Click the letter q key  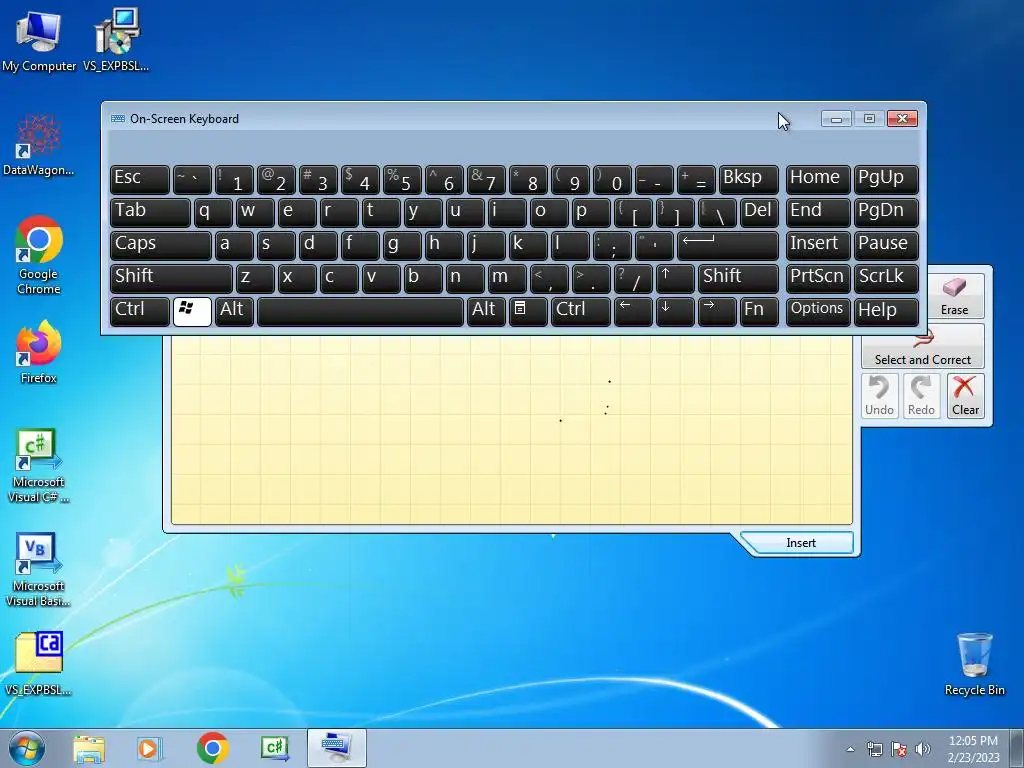(x=213, y=213)
